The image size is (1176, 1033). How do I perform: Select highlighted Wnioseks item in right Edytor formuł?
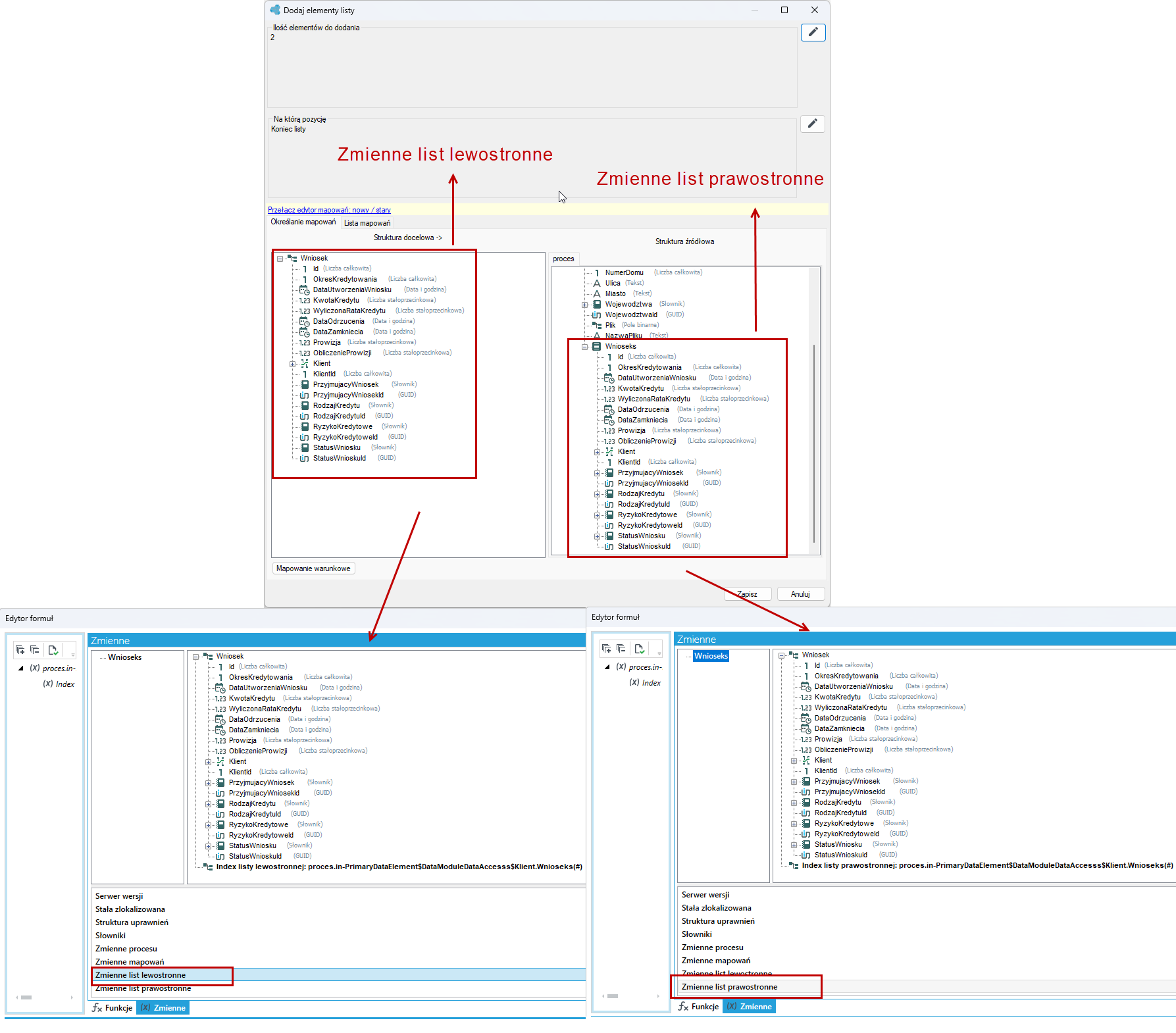[x=711, y=656]
